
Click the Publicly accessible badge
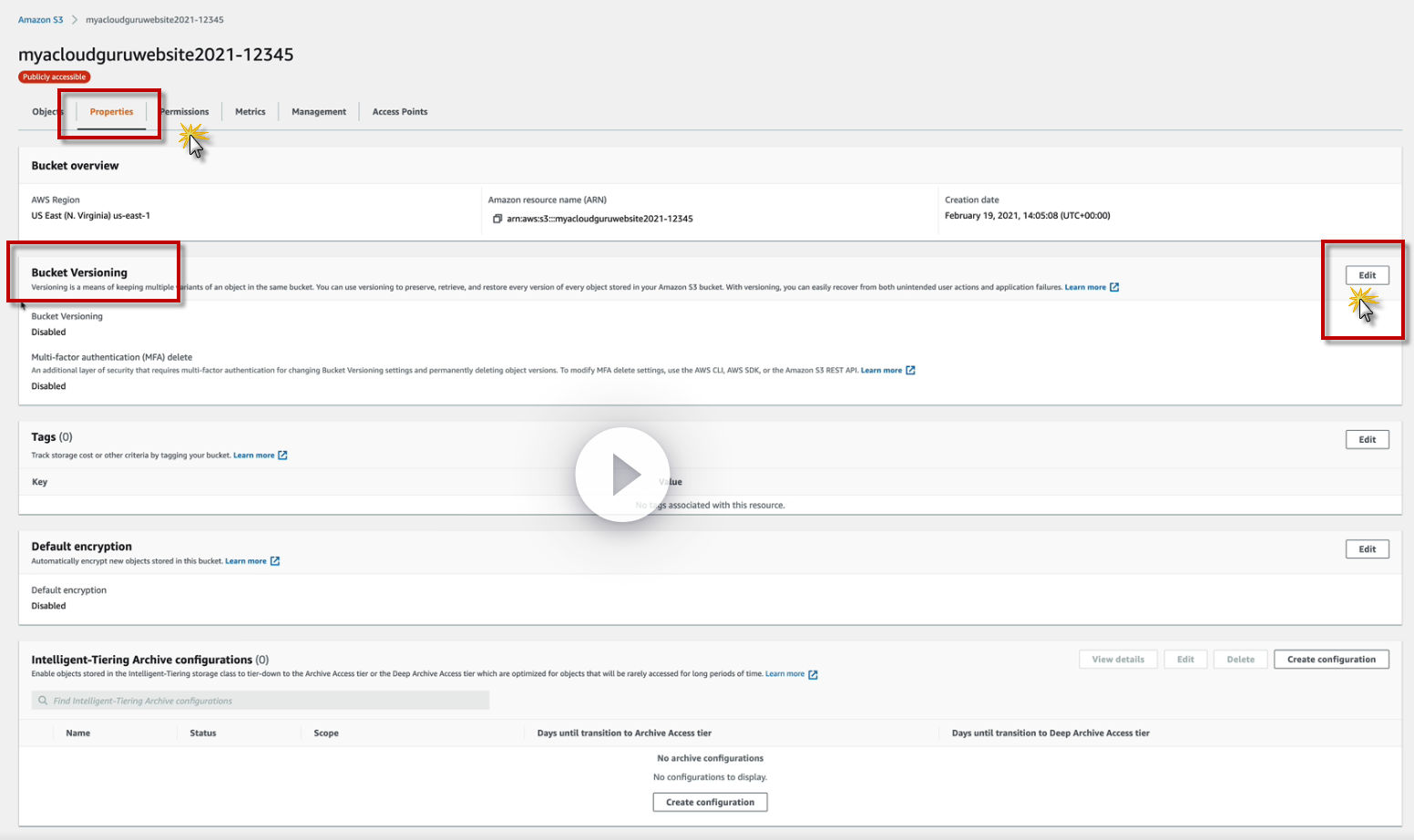pos(55,77)
